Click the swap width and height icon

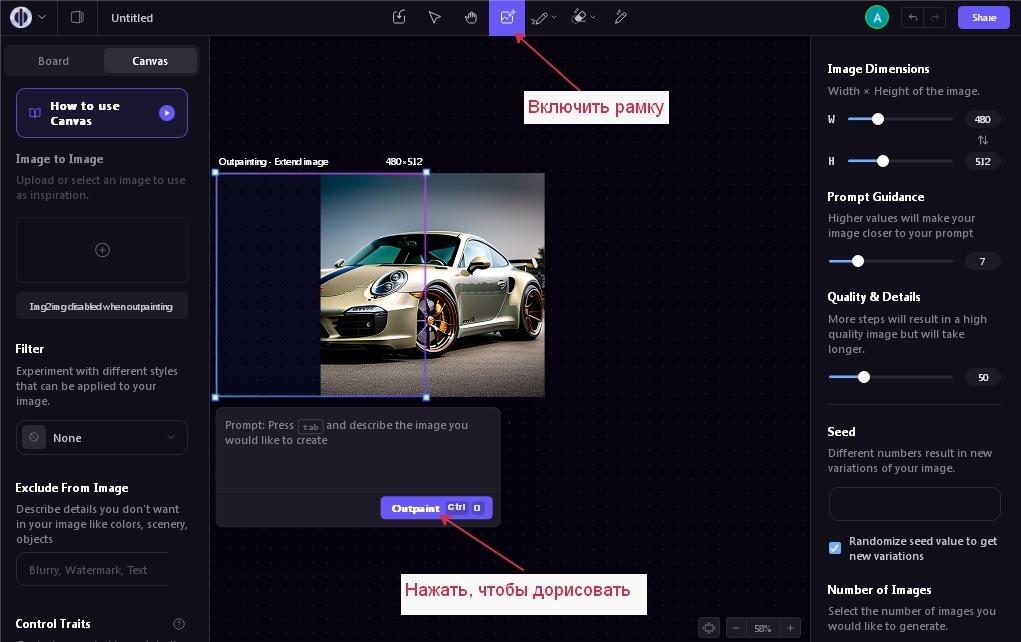(x=982, y=140)
